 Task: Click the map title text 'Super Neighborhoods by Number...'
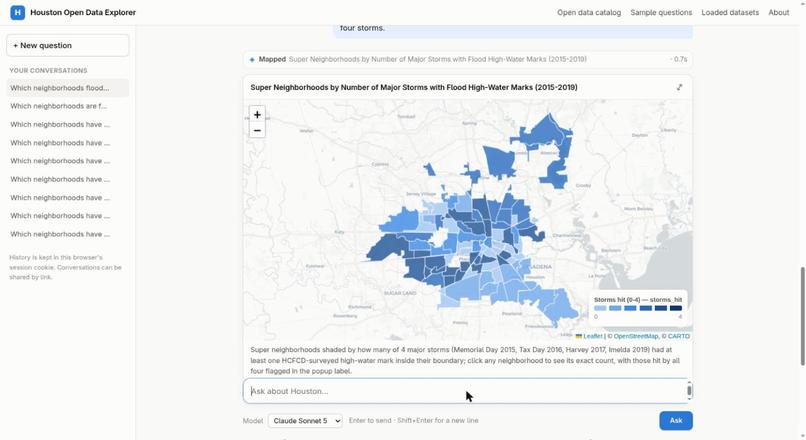[x=414, y=87]
